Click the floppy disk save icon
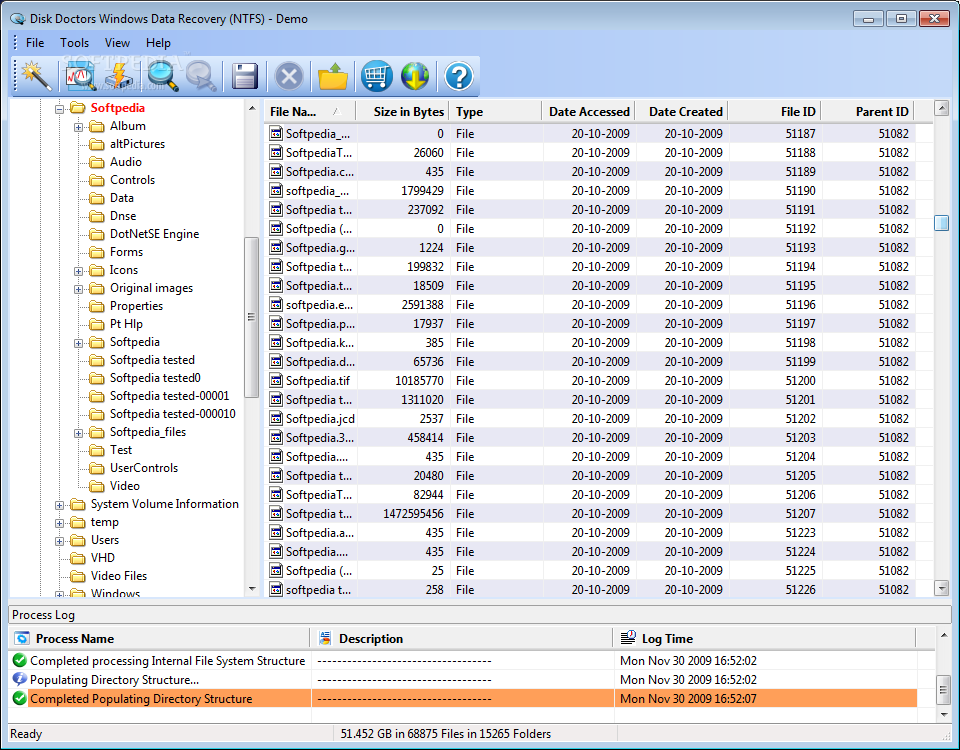Viewport: 960px width, 750px height. (x=245, y=77)
